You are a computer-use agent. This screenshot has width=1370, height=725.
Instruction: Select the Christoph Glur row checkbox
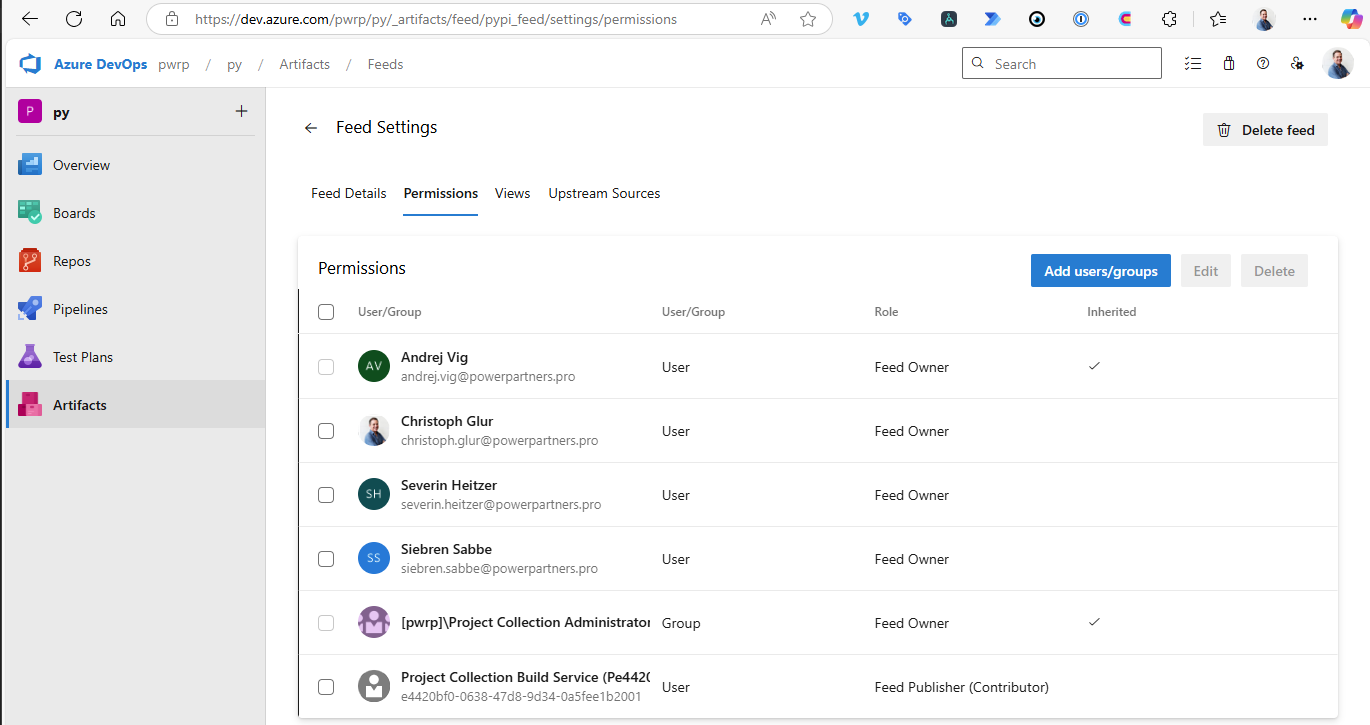(326, 431)
